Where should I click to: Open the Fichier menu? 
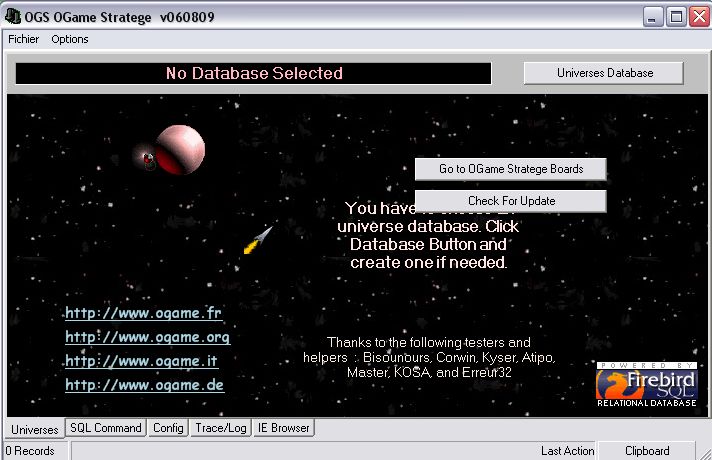(x=23, y=39)
